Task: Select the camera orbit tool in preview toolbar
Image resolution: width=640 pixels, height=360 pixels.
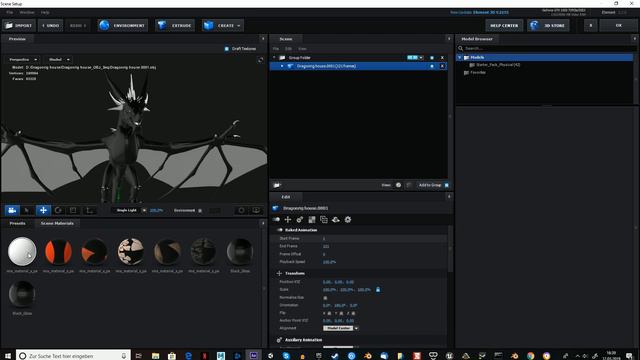Action: click(x=12, y=210)
